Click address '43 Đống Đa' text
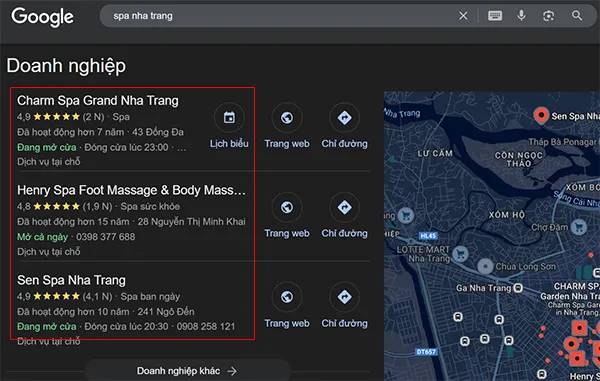This screenshot has height=381, width=600. (158, 132)
